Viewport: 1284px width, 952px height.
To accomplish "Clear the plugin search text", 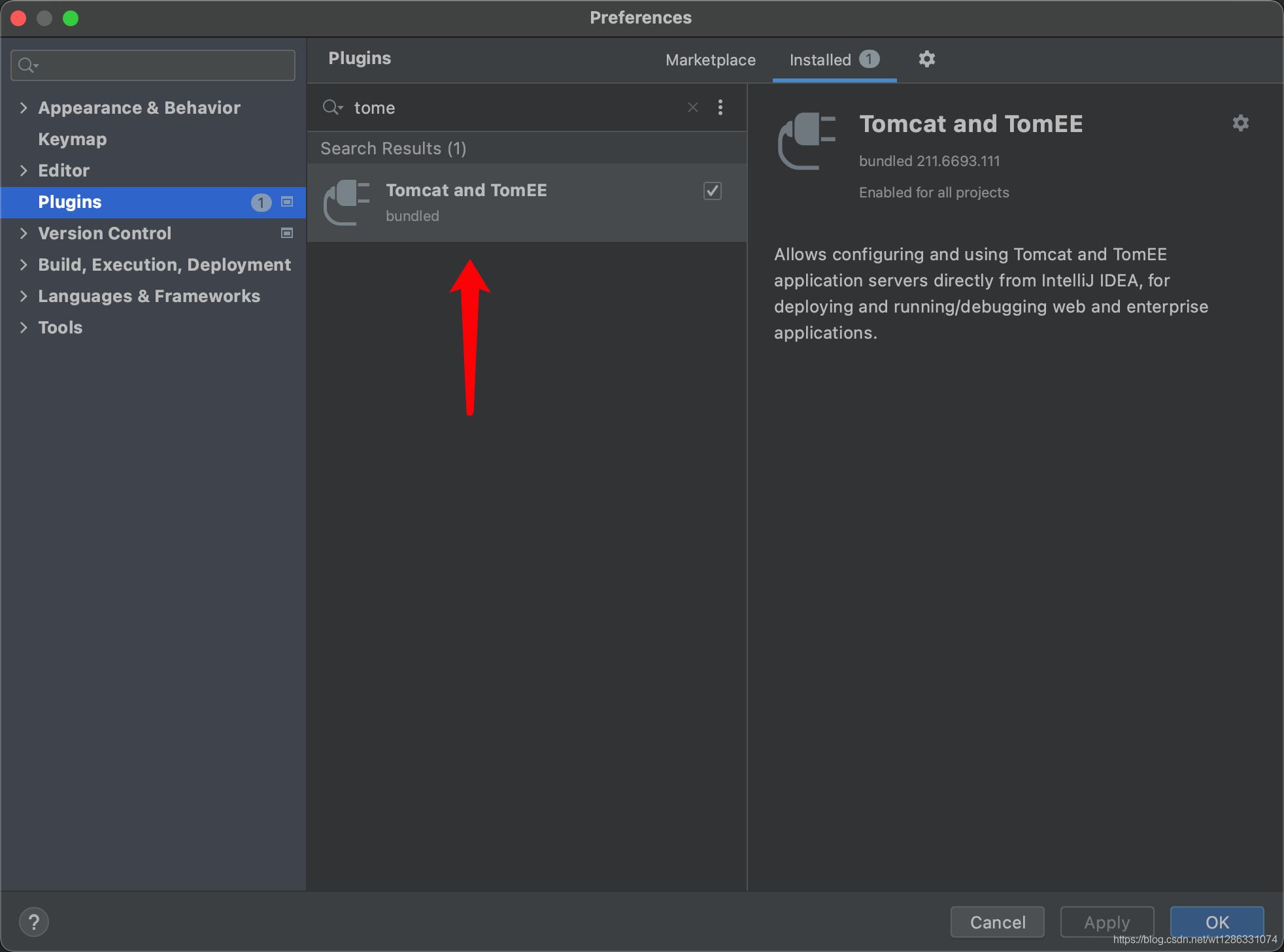I will (693, 107).
